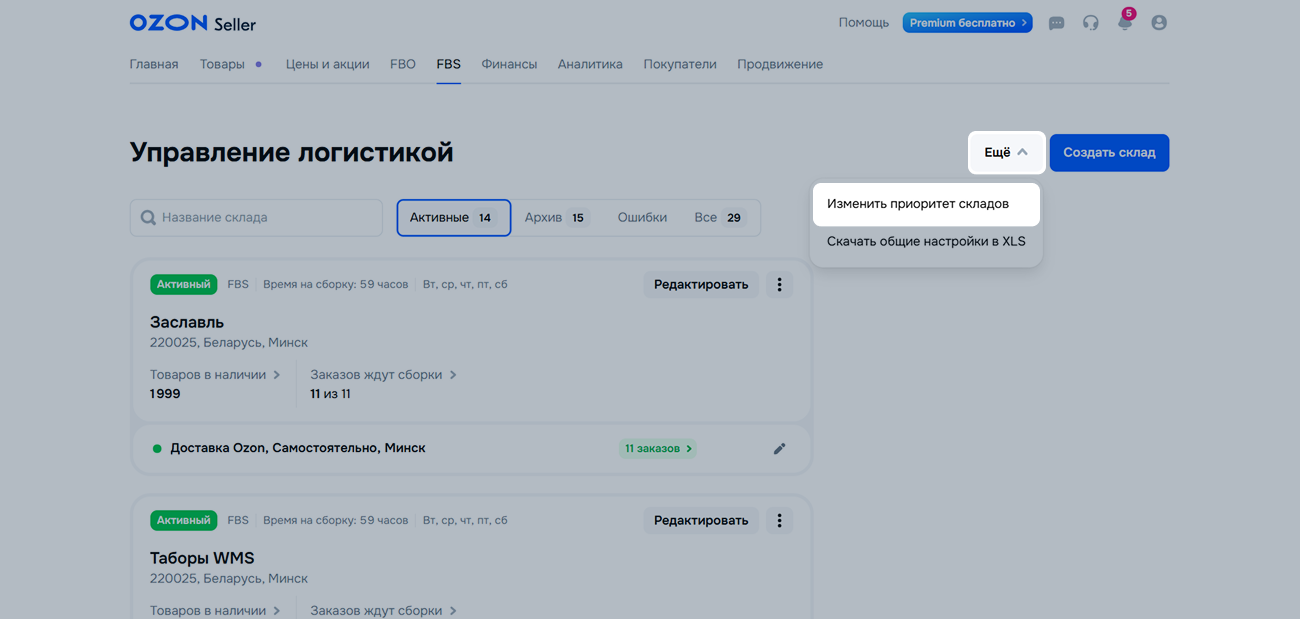Choose Скачать общие настройки в XLS
The height and width of the screenshot is (619, 1300).
click(925, 241)
